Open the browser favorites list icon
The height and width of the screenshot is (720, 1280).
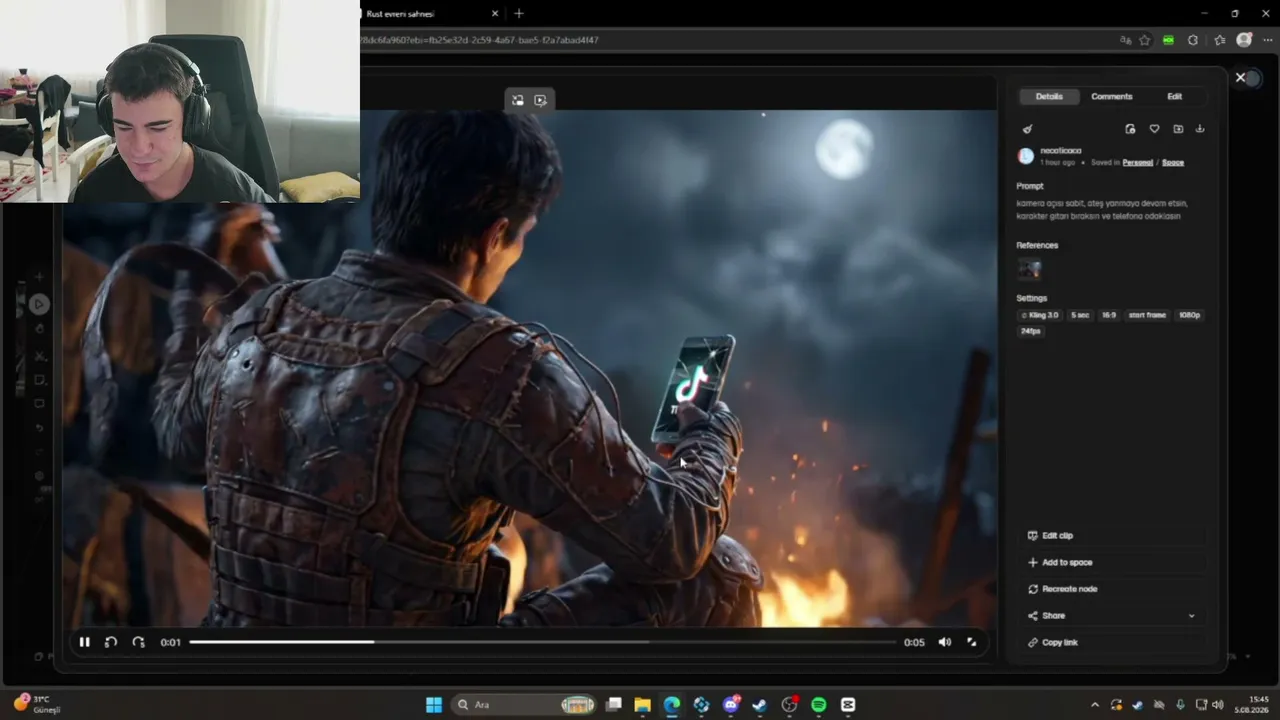(x=1220, y=40)
